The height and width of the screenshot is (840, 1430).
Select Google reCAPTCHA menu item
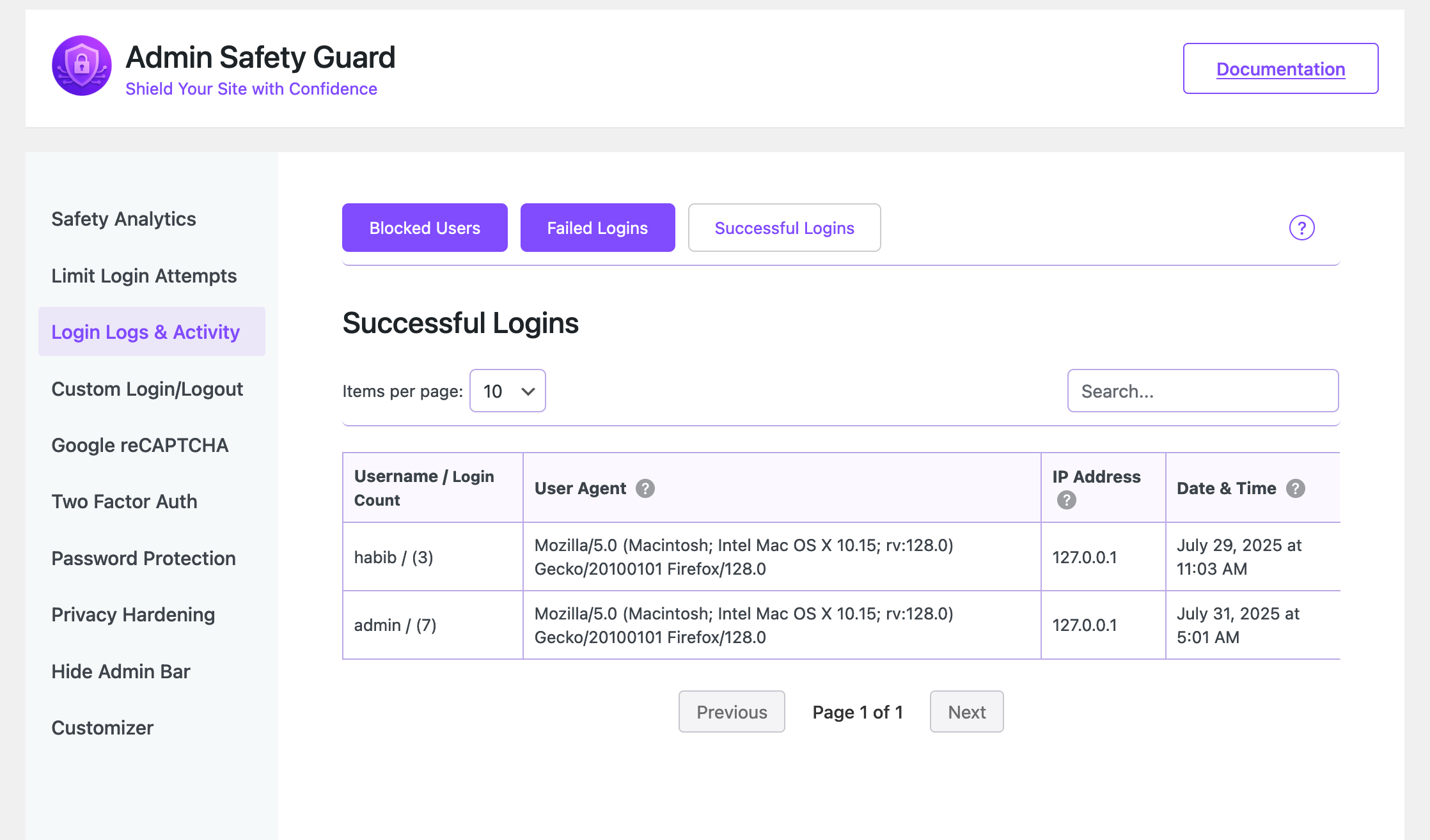click(x=139, y=445)
